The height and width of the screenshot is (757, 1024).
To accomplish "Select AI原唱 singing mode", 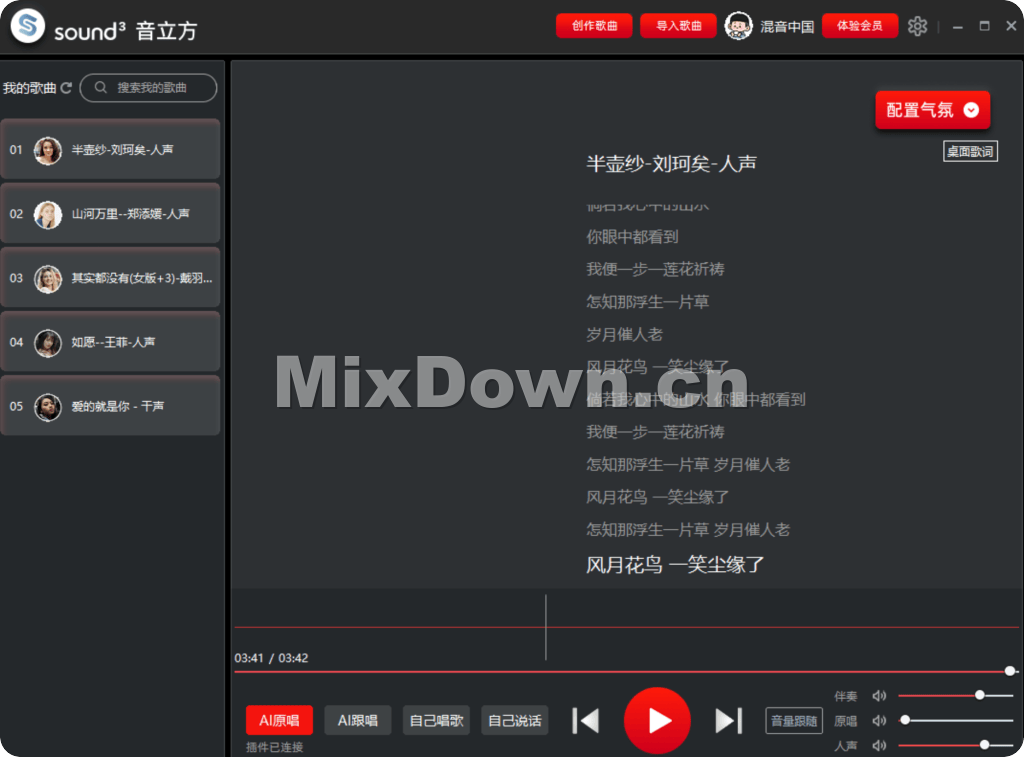I will click(279, 720).
